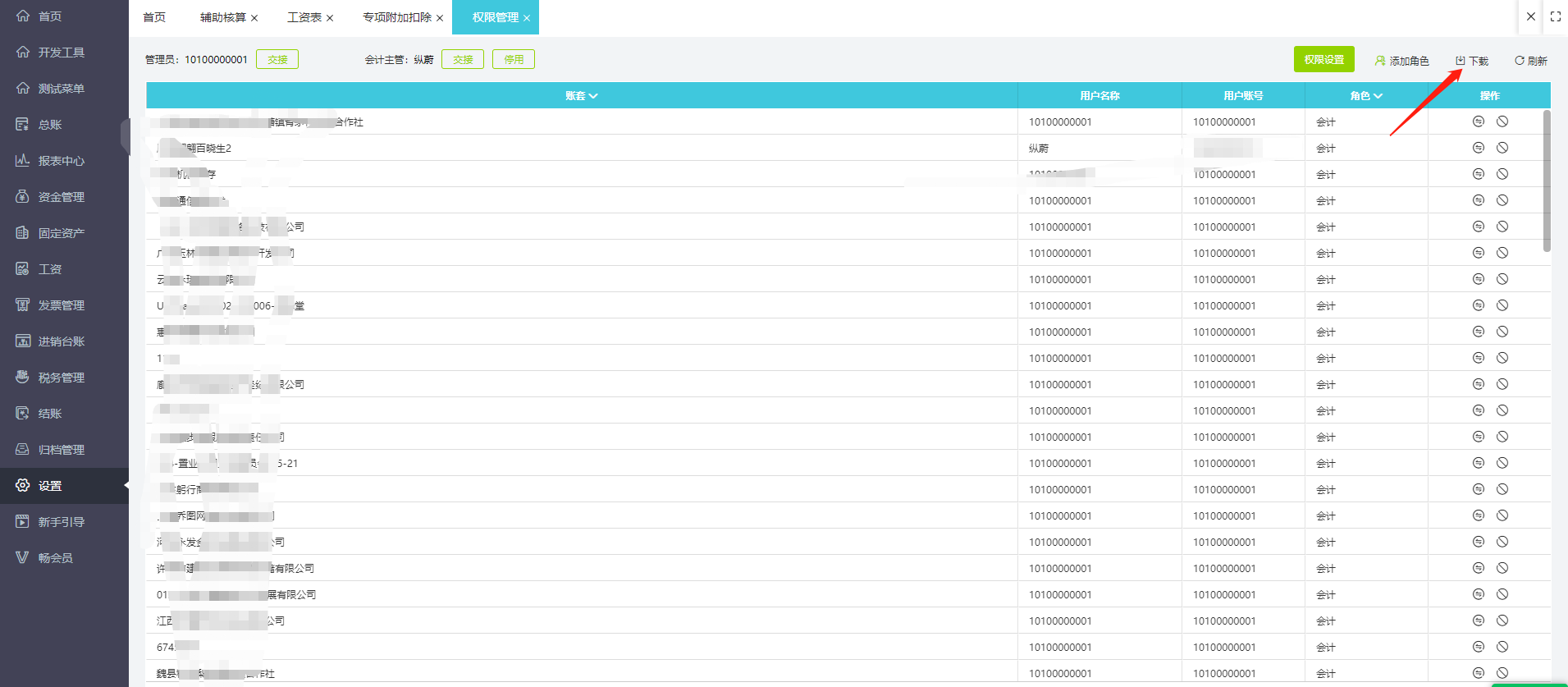This screenshot has width=1568, height=687.
Task: Switch to the 工资表 tab
Action: pyautogui.click(x=304, y=17)
